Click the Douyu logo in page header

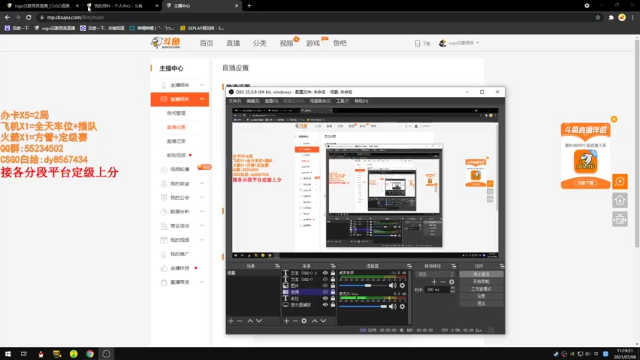[165, 43]
